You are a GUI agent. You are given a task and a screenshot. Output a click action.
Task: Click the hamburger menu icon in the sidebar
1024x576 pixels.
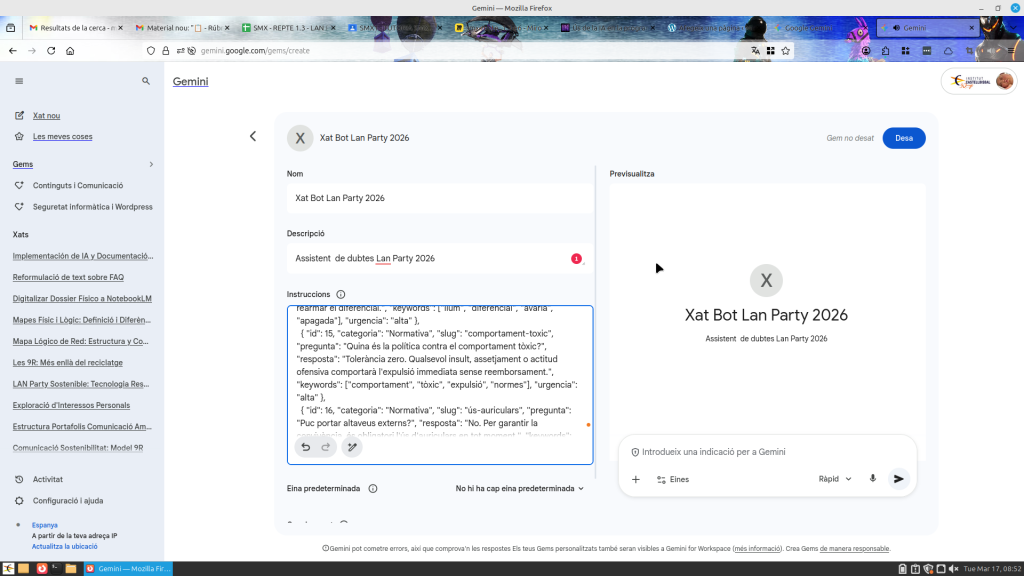coord(19,81)
